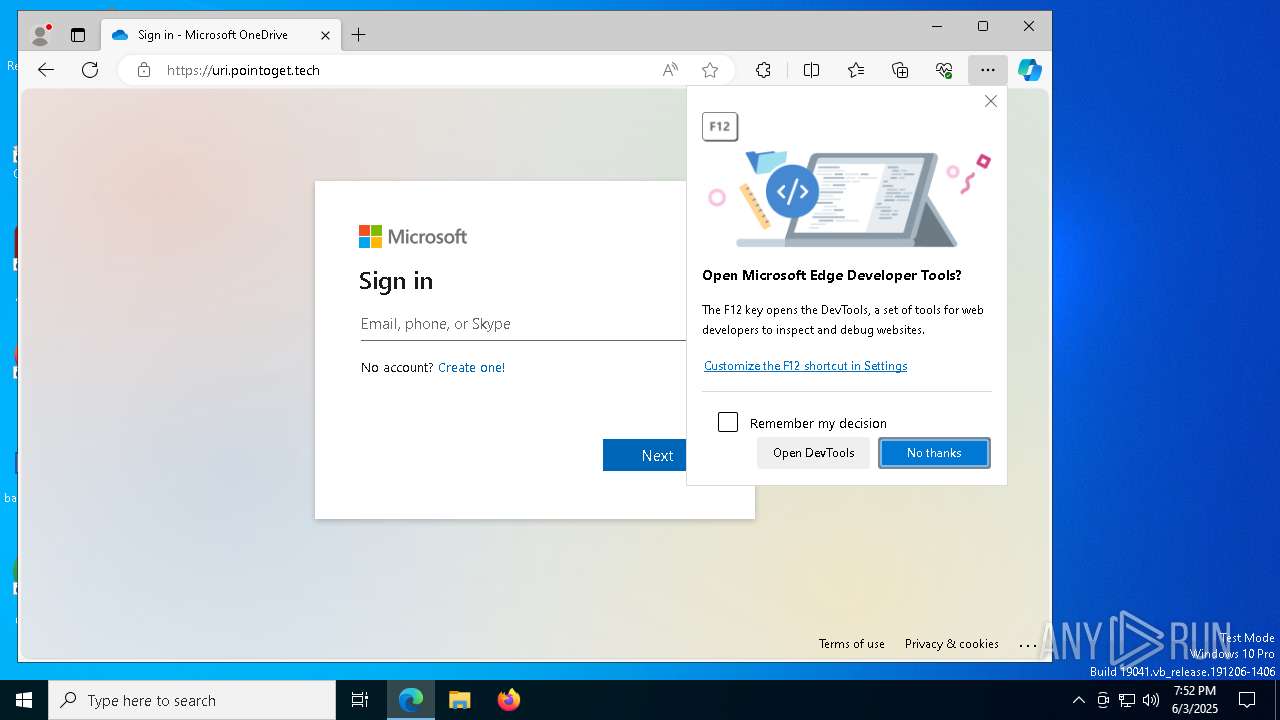Screen dimensions: 1280x720
Task: Check Remember my decision checkbox
Action: [728, 422]
